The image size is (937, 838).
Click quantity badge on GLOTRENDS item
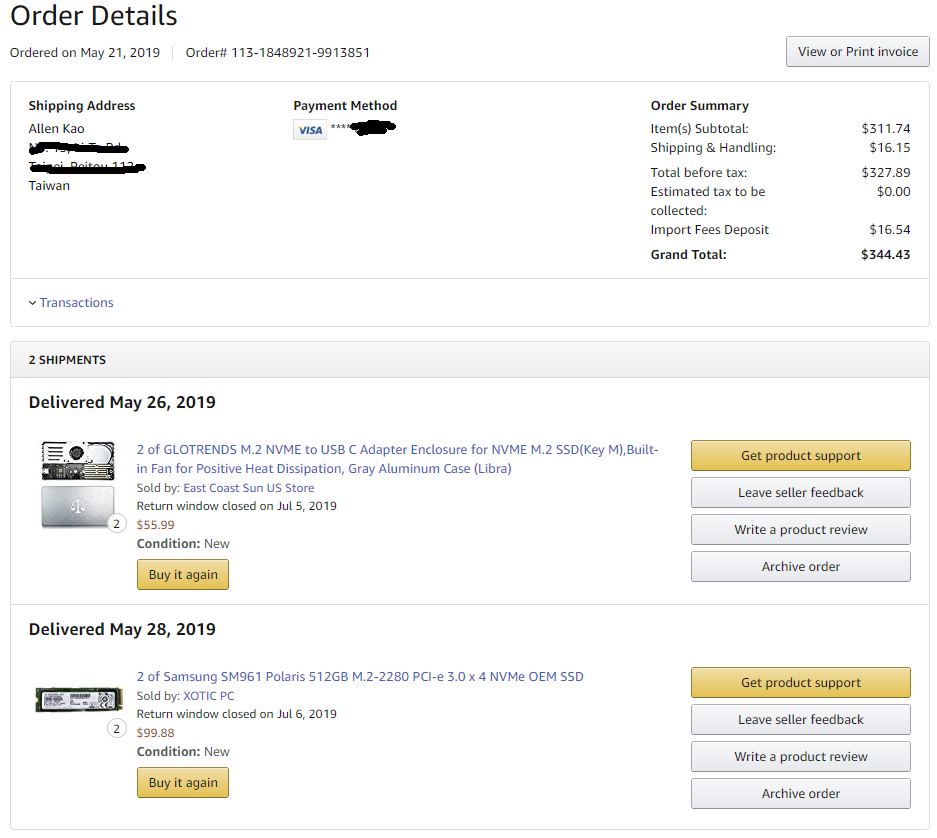tap(116, 523)
